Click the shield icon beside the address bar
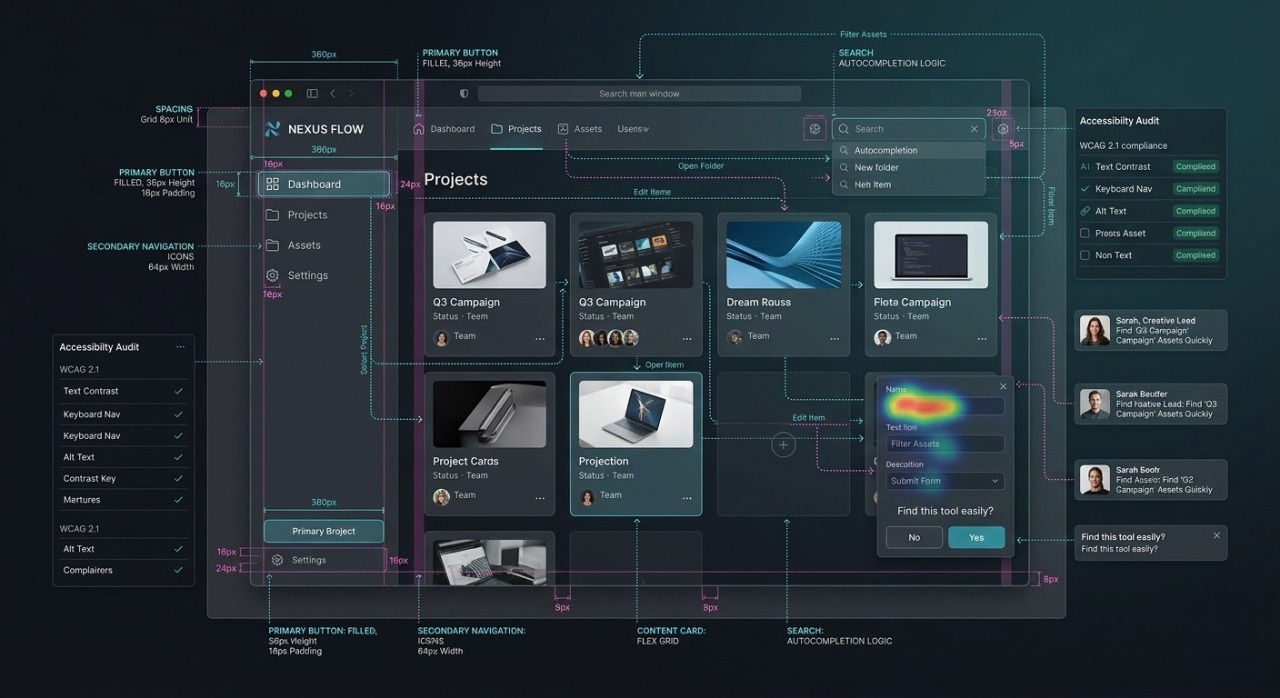 (x=464, y=93)
